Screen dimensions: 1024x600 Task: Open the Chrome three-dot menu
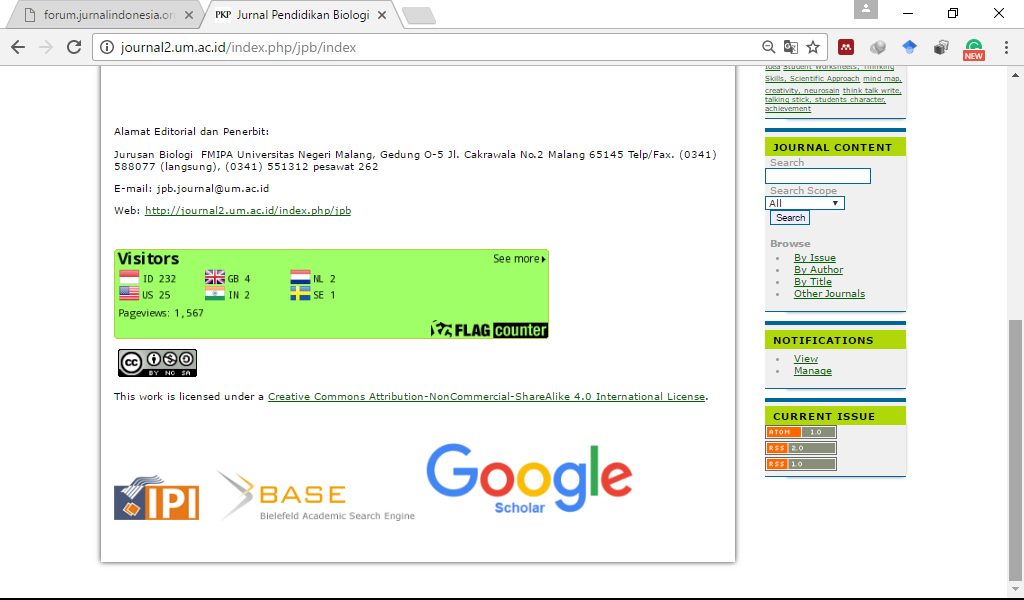coord(1003,47)
